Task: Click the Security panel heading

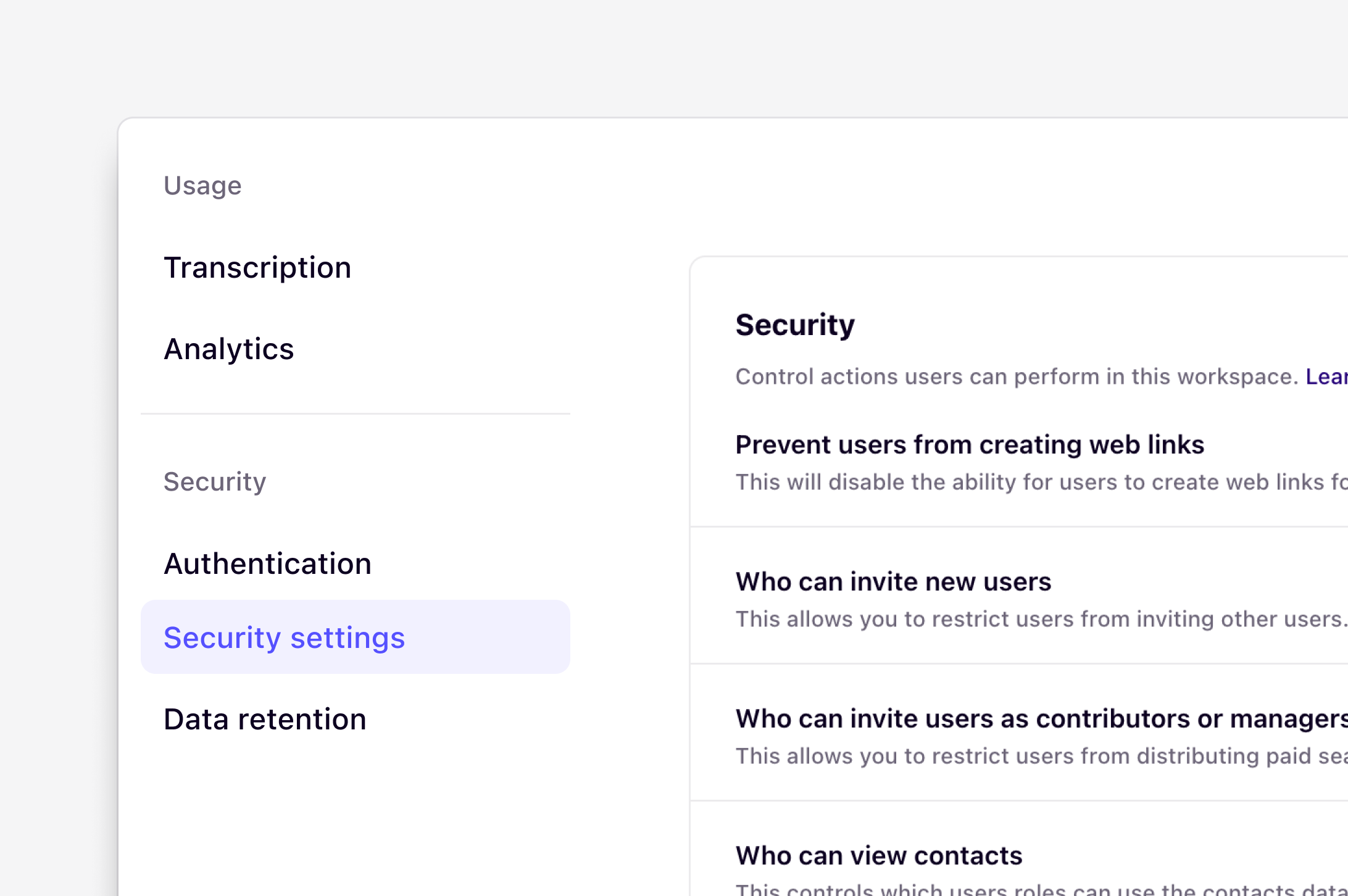Action: (x=795, y=324)
